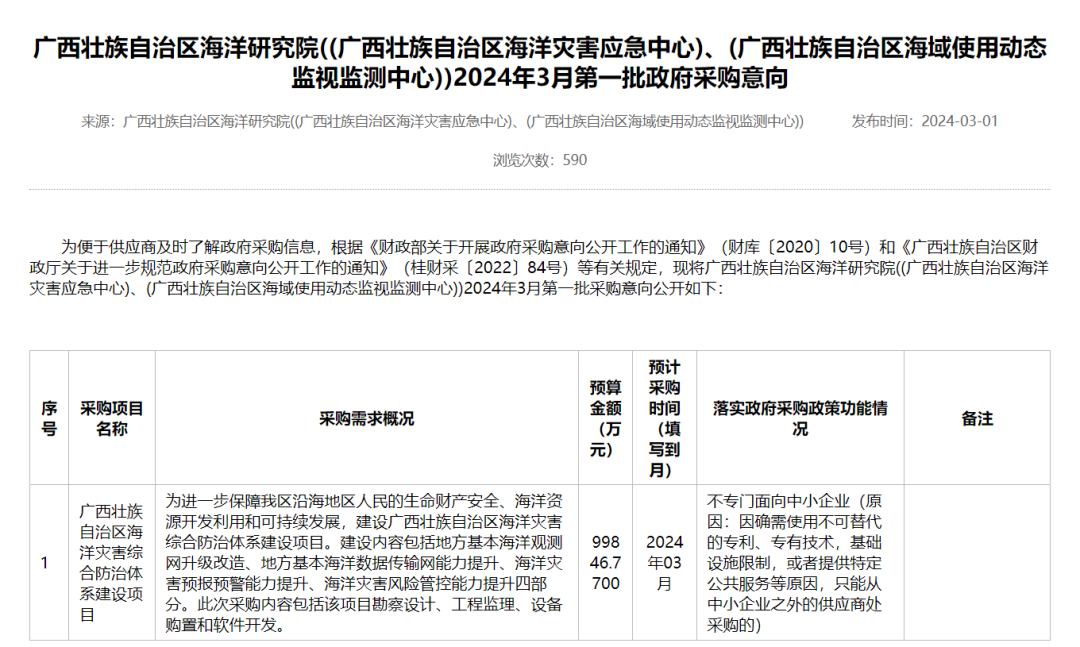Click the row number 1 cell
This screenshot has height=647, width=1080.
pos(49,563)
